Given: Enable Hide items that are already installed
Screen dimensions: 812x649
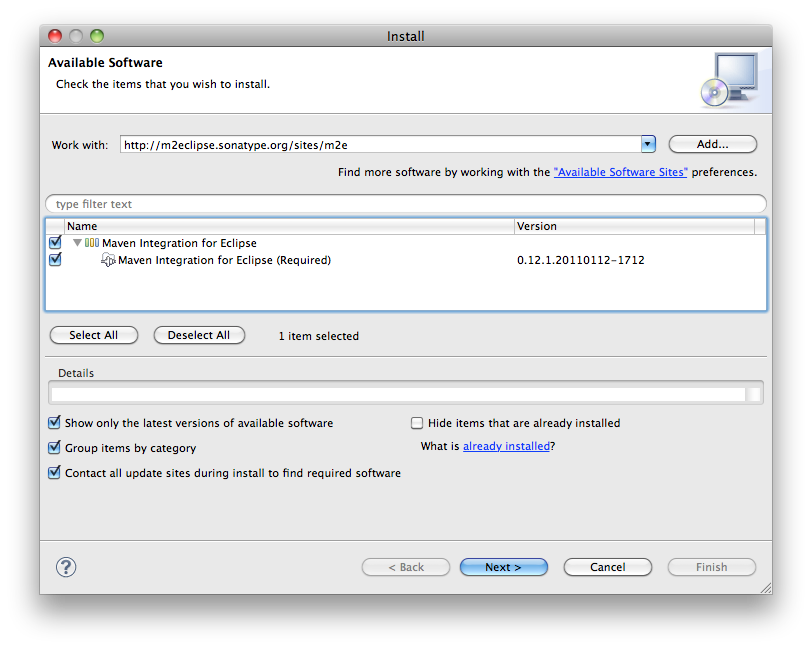Looking at the screenshot, I should tap(418, 423).
